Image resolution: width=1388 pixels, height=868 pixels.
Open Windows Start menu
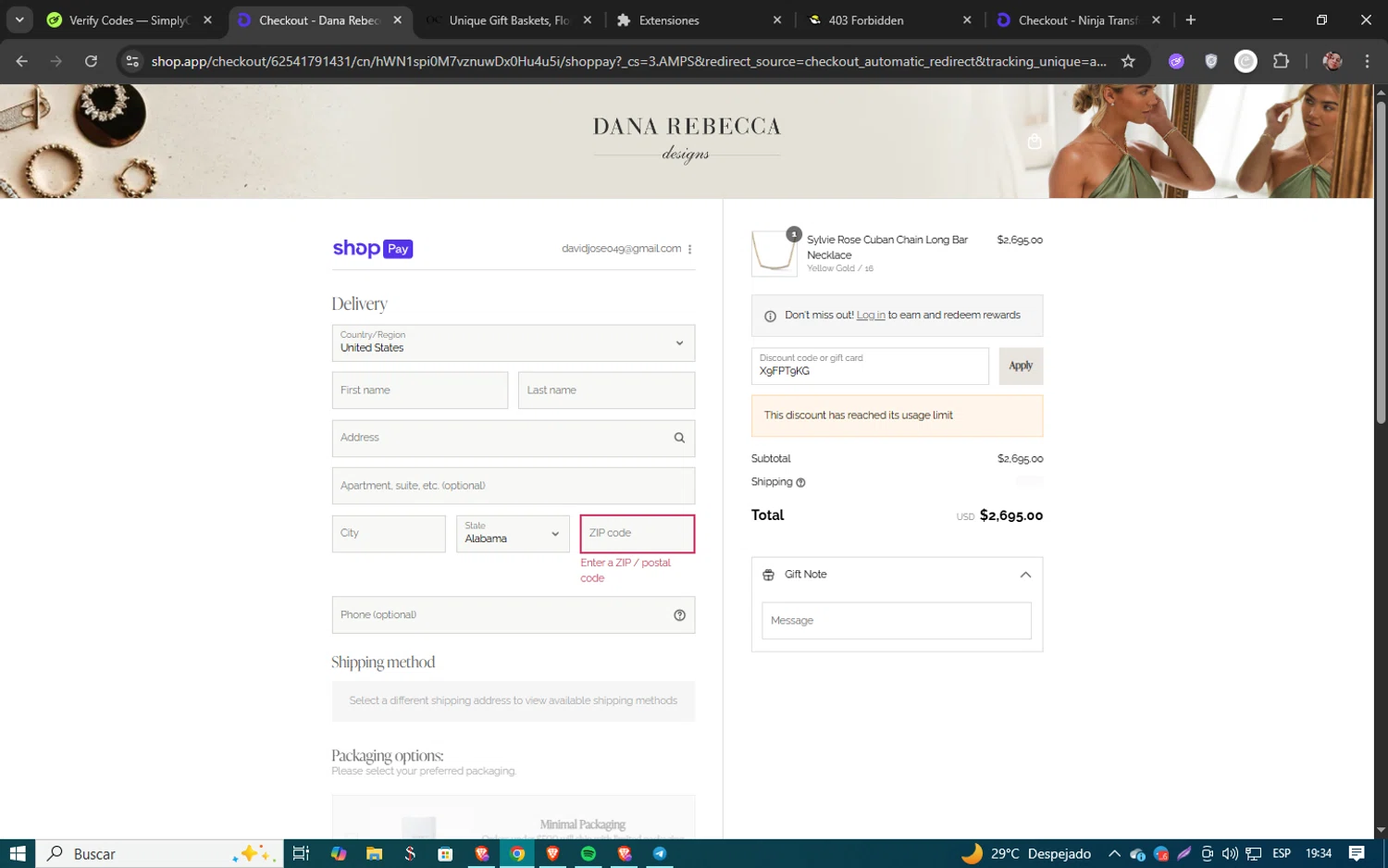click(x=18, y=853)
